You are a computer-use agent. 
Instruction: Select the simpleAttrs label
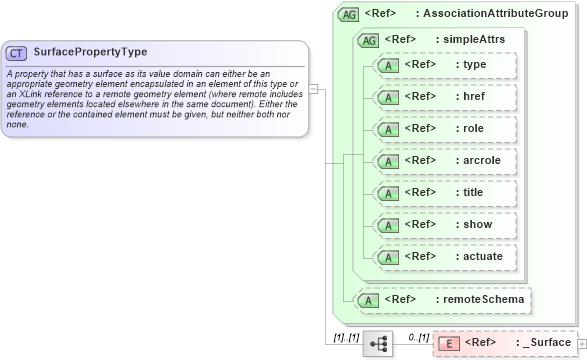coord(474,39)
